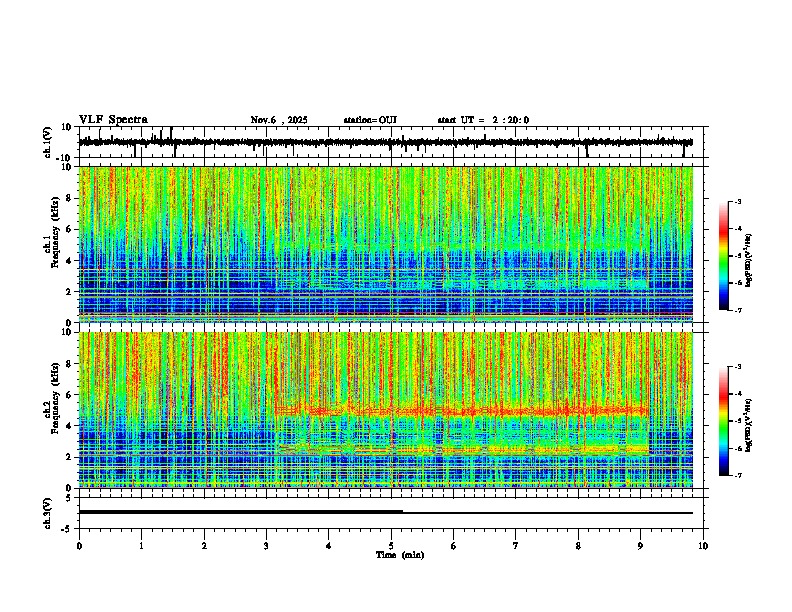This screenshot has width=792, height=612.
Task: Click tick label "6" on the Time axis
Action: (454, 546)
